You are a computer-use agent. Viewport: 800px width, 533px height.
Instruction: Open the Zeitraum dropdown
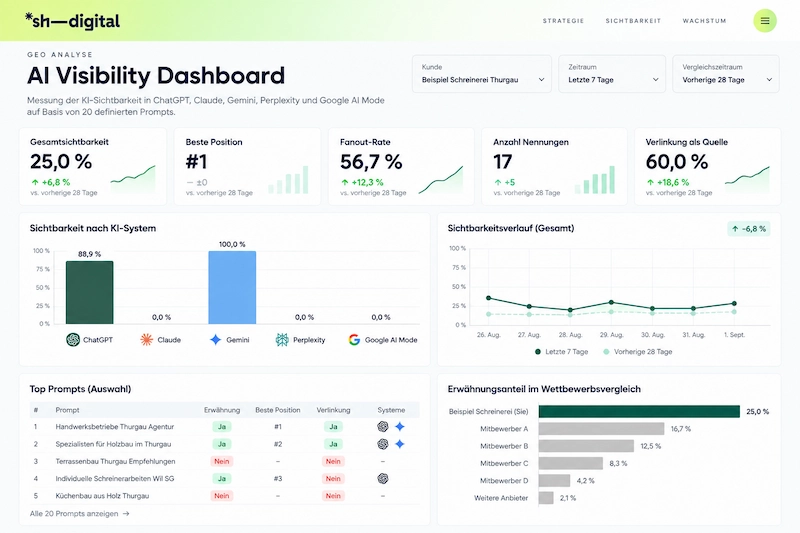(612, 74)
